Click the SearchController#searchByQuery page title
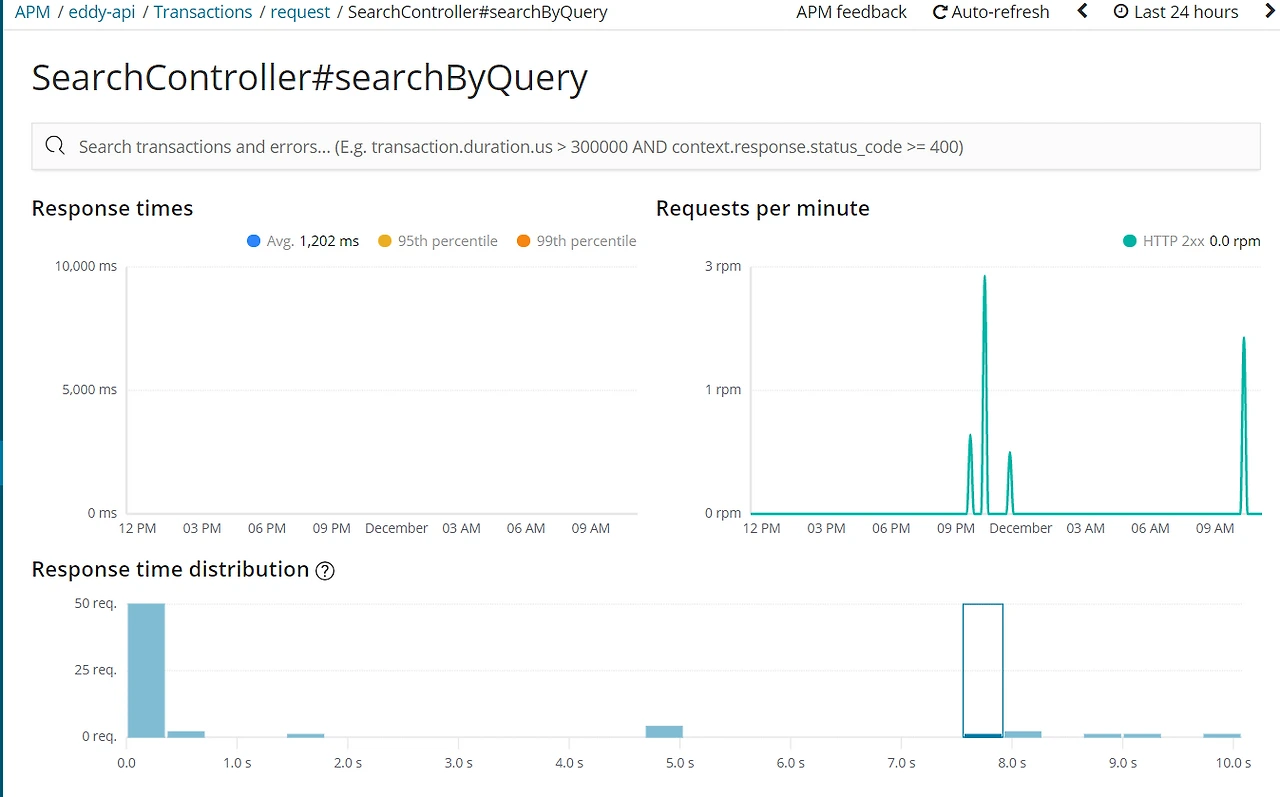The image size is (1280, 797). pos(310,78)
